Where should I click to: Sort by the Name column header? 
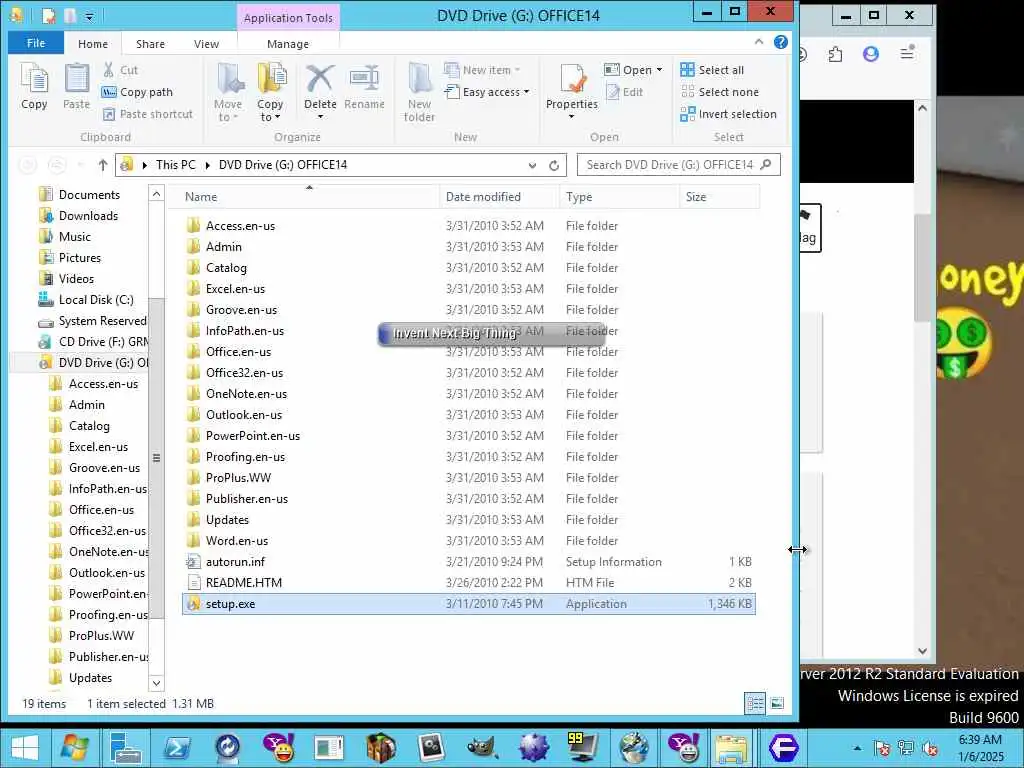click(304, 197)
